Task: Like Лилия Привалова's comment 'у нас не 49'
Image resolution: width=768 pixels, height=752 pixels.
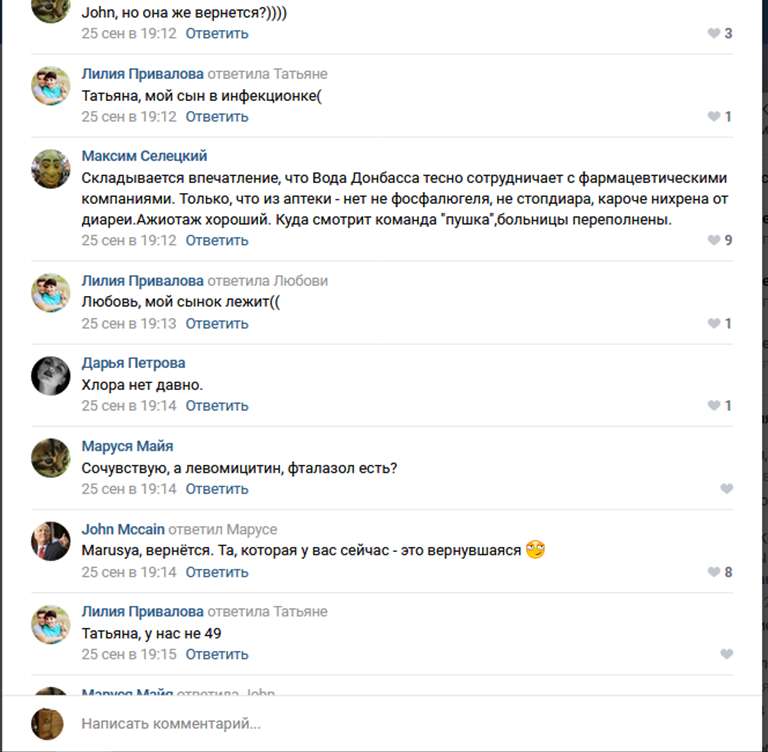Action: click(726, 654)
